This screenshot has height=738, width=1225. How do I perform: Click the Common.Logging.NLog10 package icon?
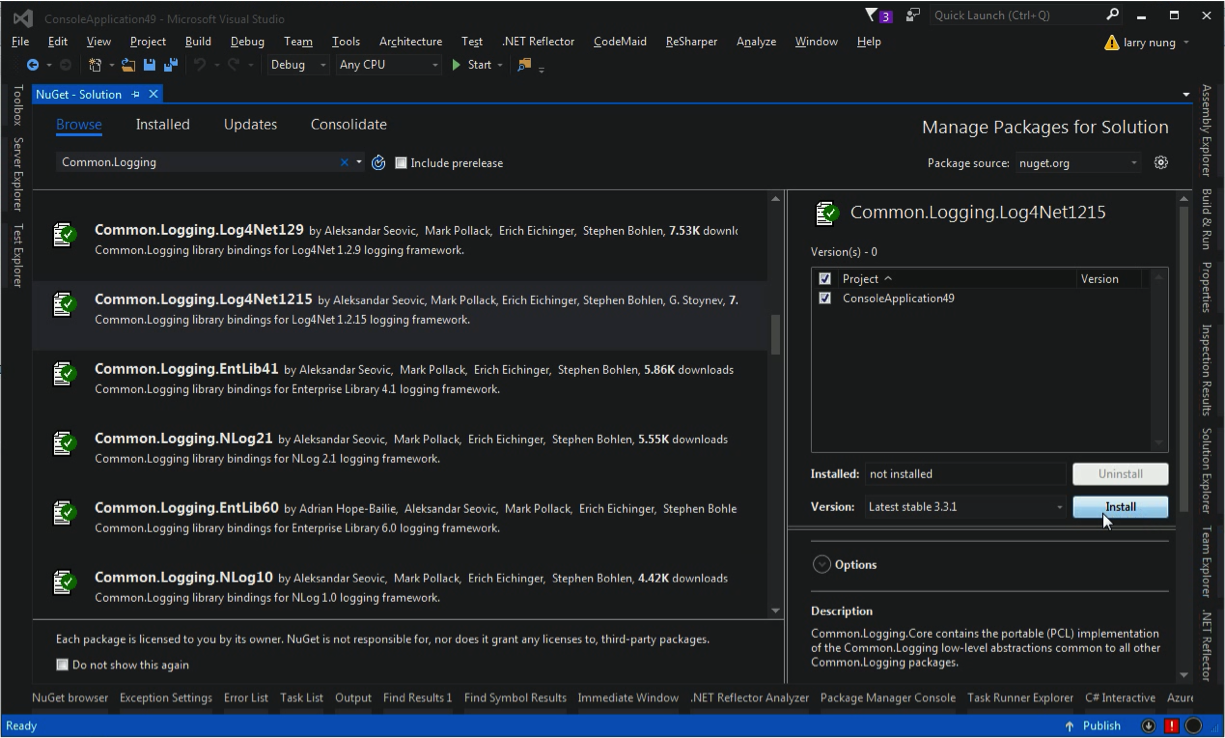pyautogui.click(x=65, y=581)
